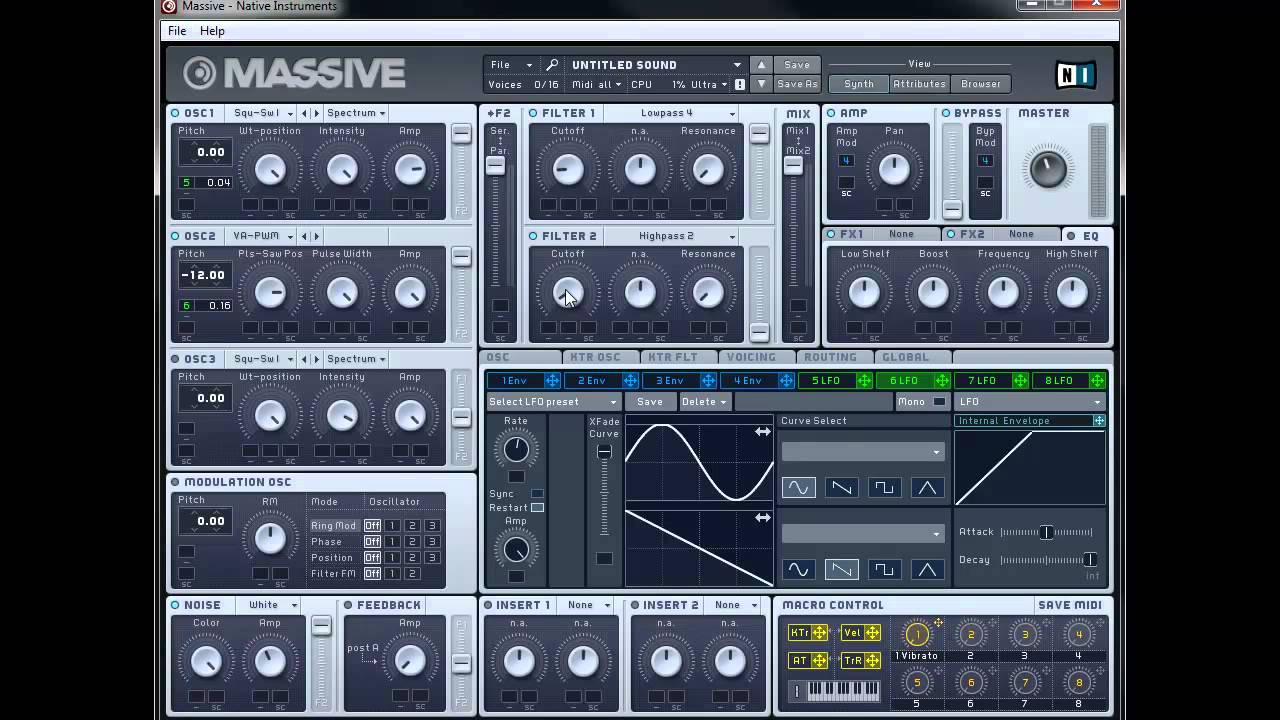Open the Help menu
1280x720 pixels.
212,31
